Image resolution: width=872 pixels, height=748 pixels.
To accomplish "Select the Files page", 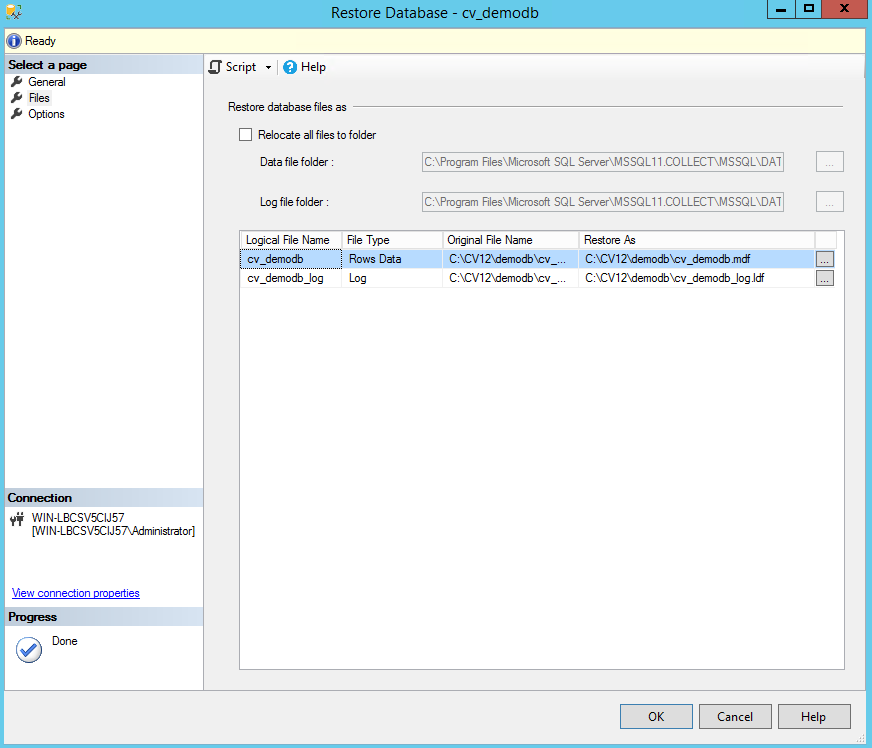I will (x=39, y=98).
